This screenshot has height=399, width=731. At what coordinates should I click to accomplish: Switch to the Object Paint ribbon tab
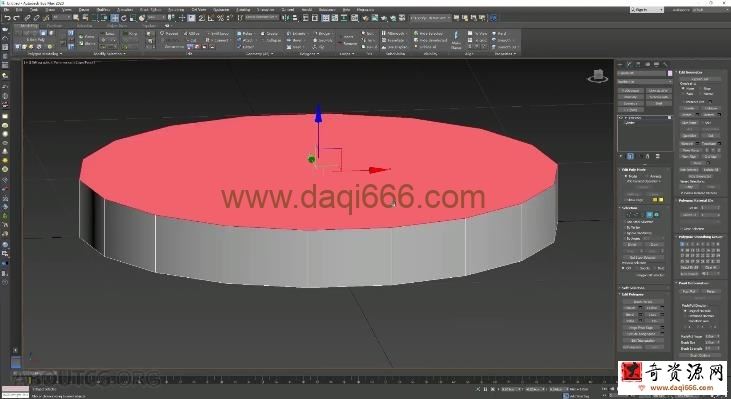[117, 26]
